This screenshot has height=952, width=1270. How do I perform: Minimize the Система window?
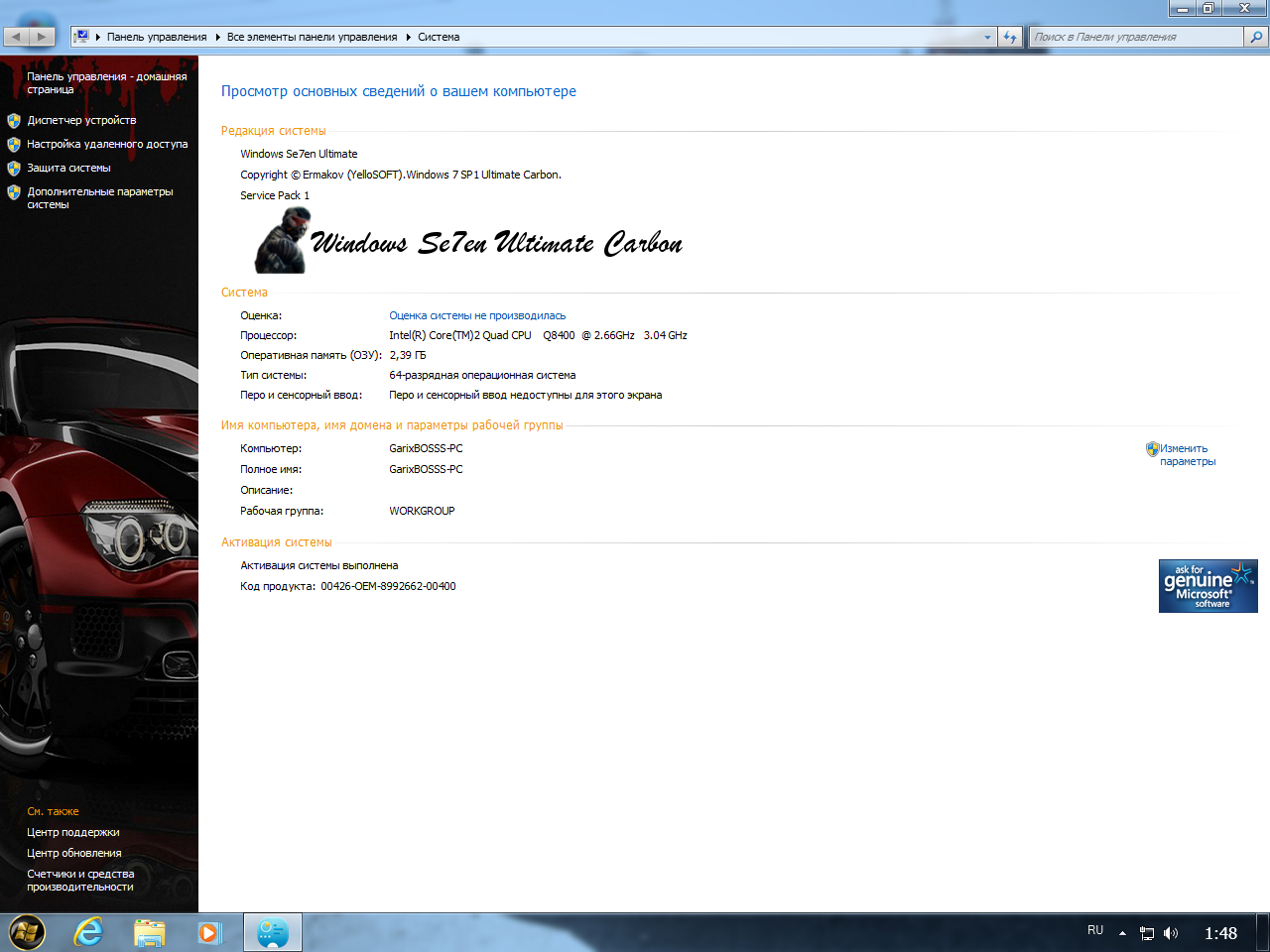click(1182, 8)
